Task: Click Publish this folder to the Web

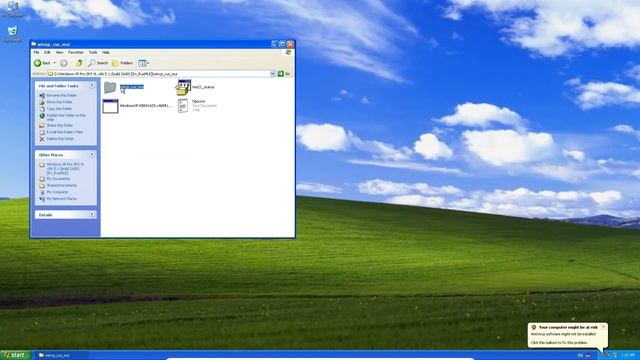Action: click(x=66, y=117)
